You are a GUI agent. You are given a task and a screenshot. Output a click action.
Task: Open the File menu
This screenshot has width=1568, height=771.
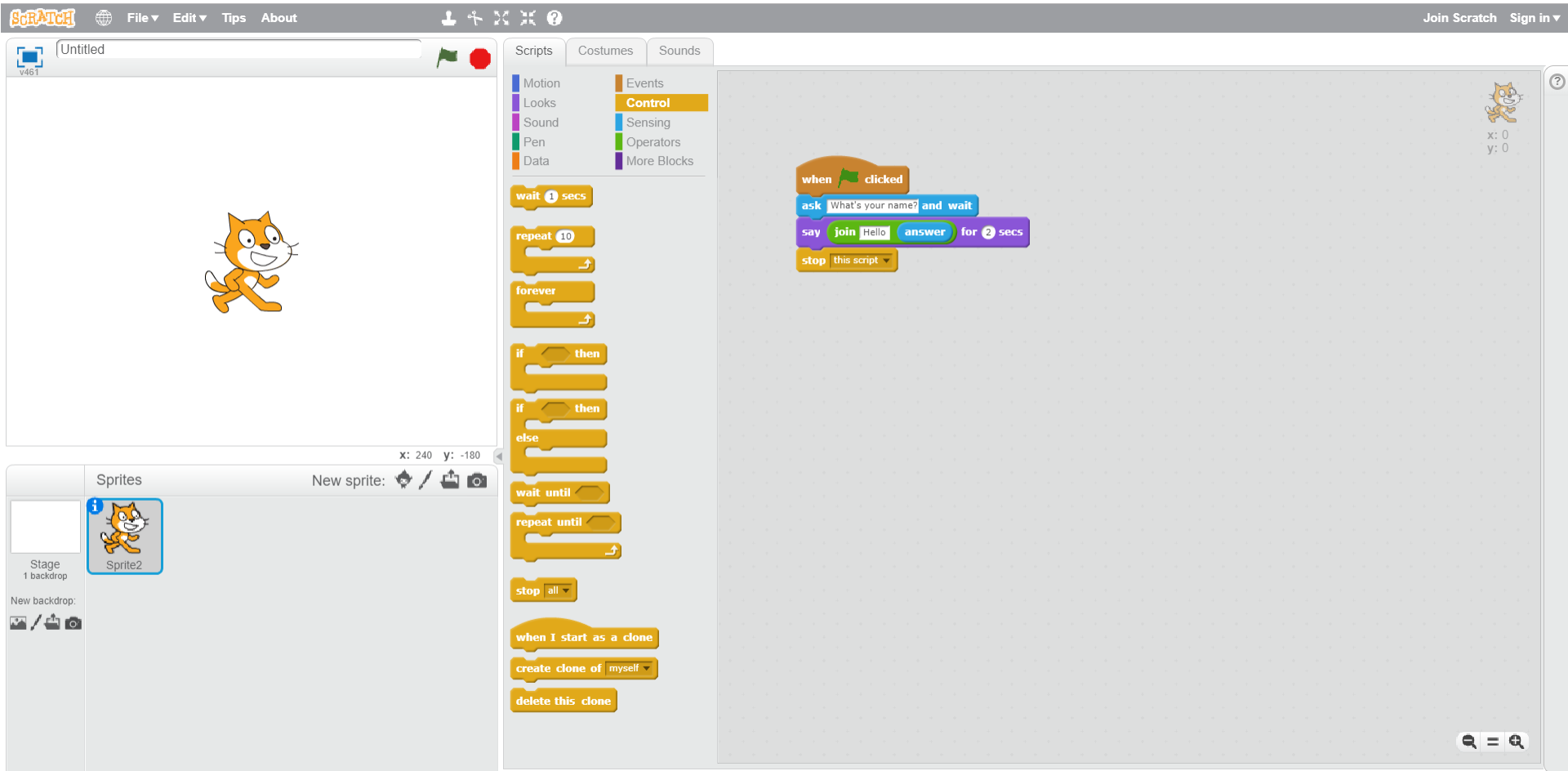tap(142, 18)
